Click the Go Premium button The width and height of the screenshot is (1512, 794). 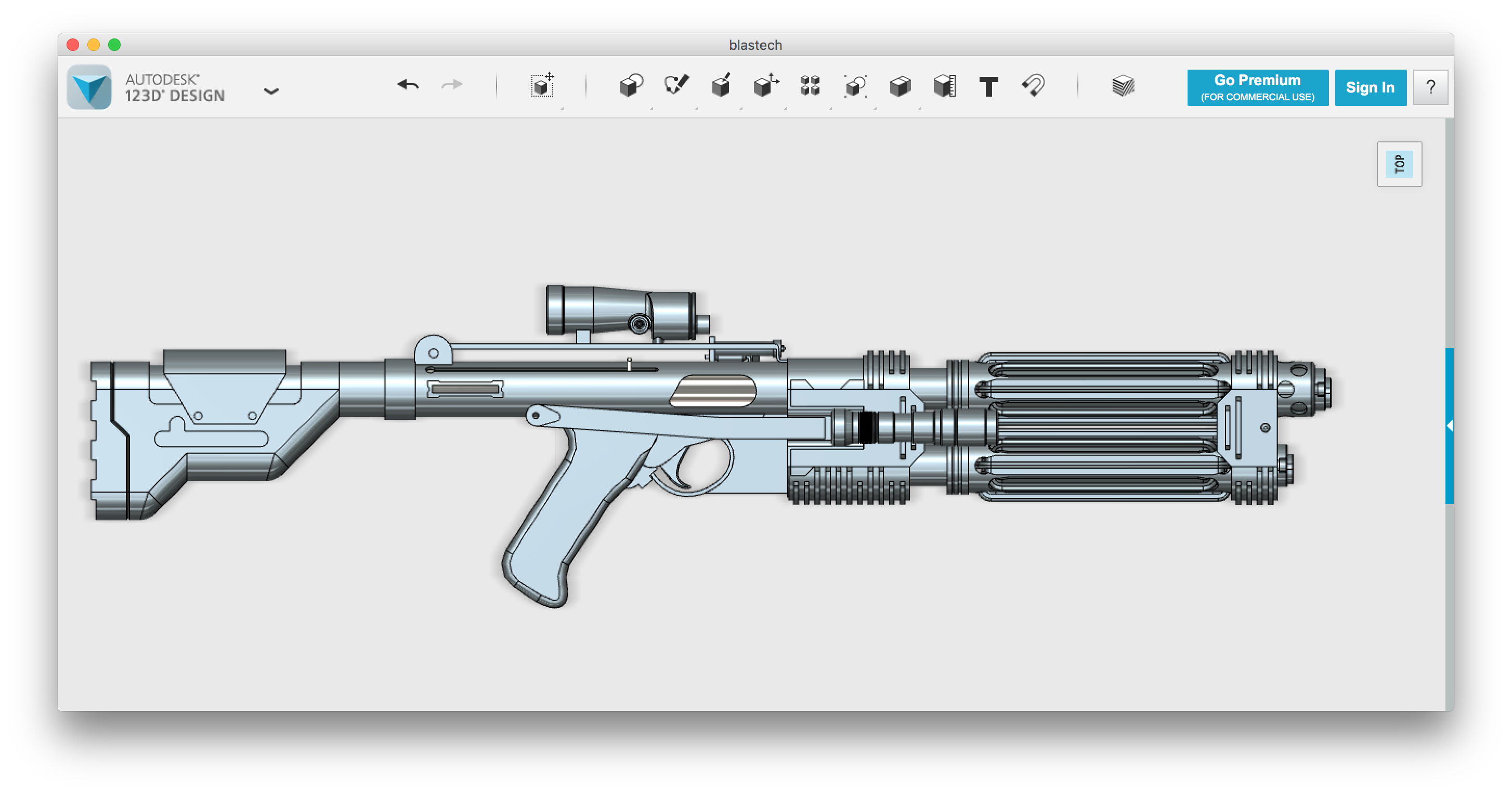tap(1257, 87)
